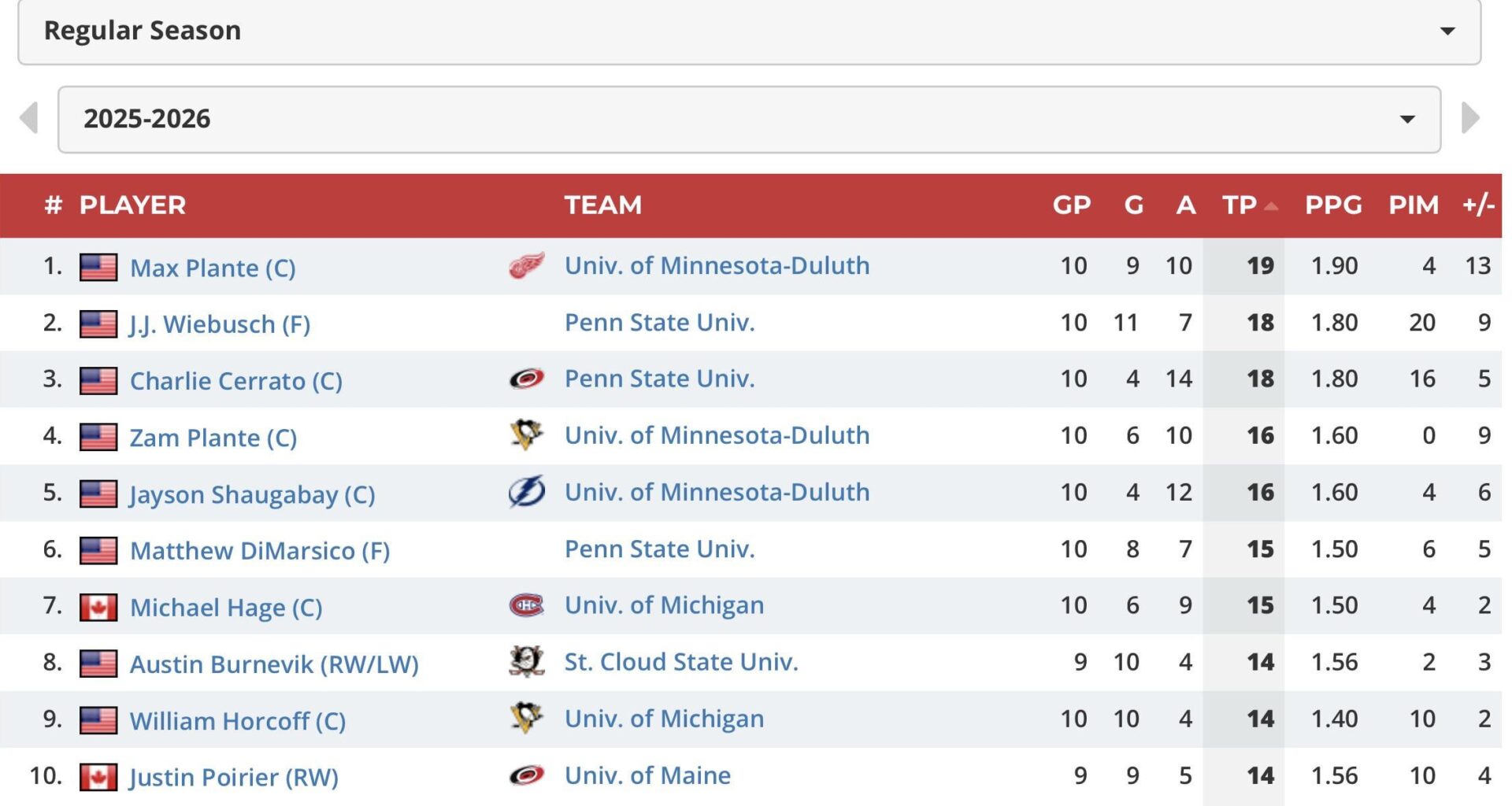Click the Tampa Bay Lightning logo next to Jayson Shaugabay

(526, 492)
